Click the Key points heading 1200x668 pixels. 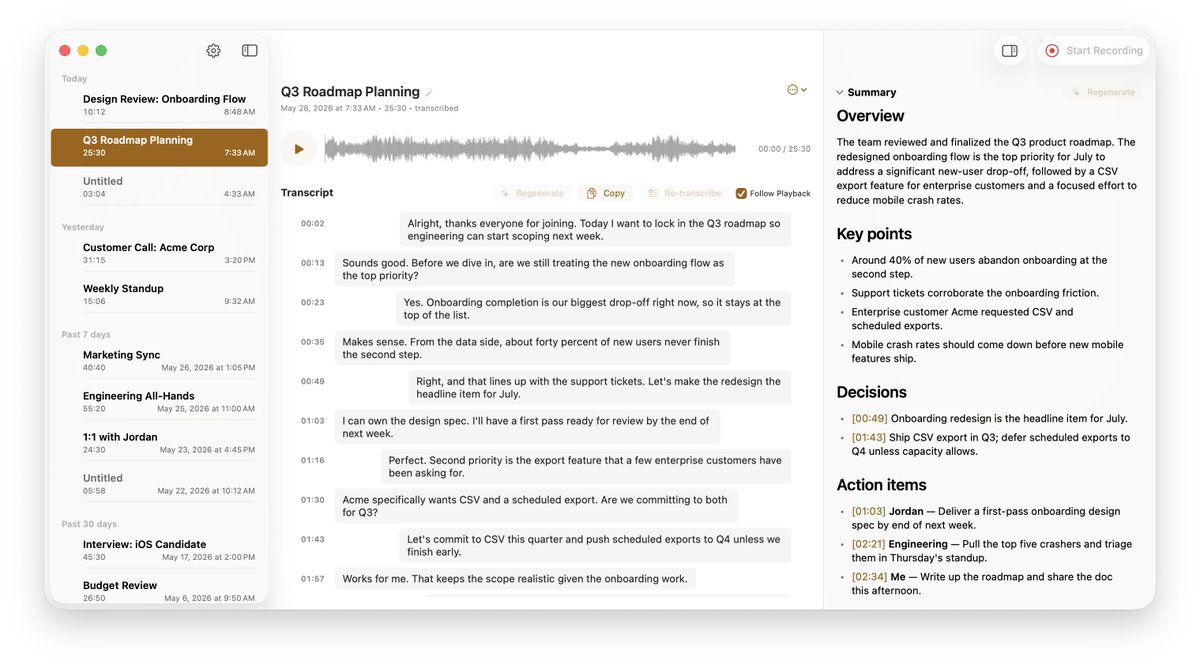click(x=874, y=234)
